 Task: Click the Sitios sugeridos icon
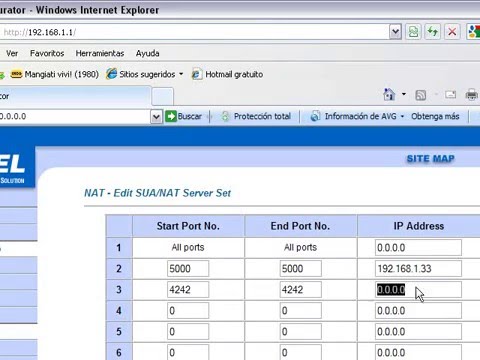(x=111, y=74)
